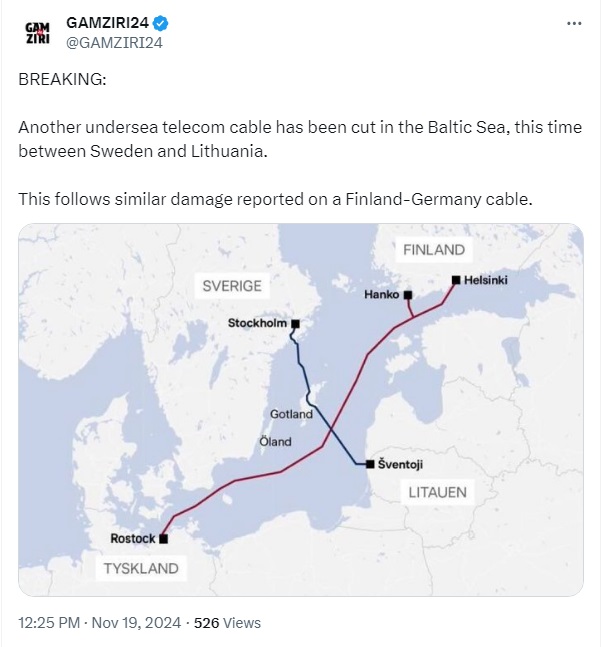Click the TYSKLAND country label
The width and height of the screenshot is (603, 647).
[x=141, y=569]
